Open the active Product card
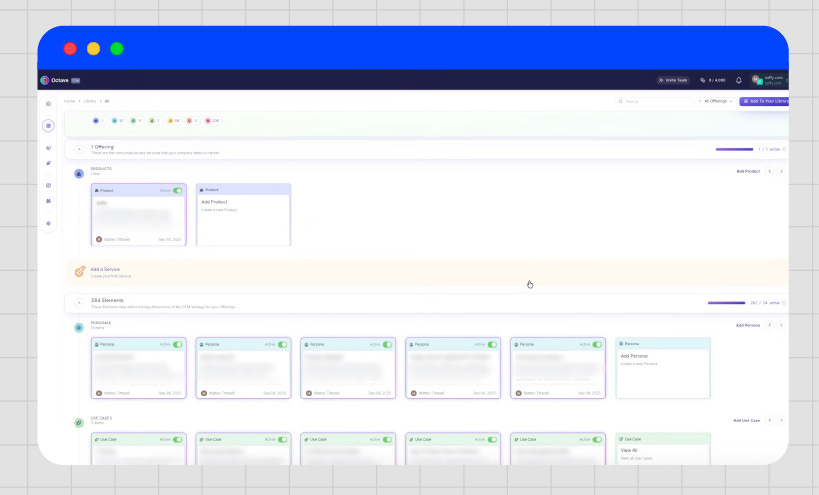Screen dimensions: 819x495 coord(138,215)
